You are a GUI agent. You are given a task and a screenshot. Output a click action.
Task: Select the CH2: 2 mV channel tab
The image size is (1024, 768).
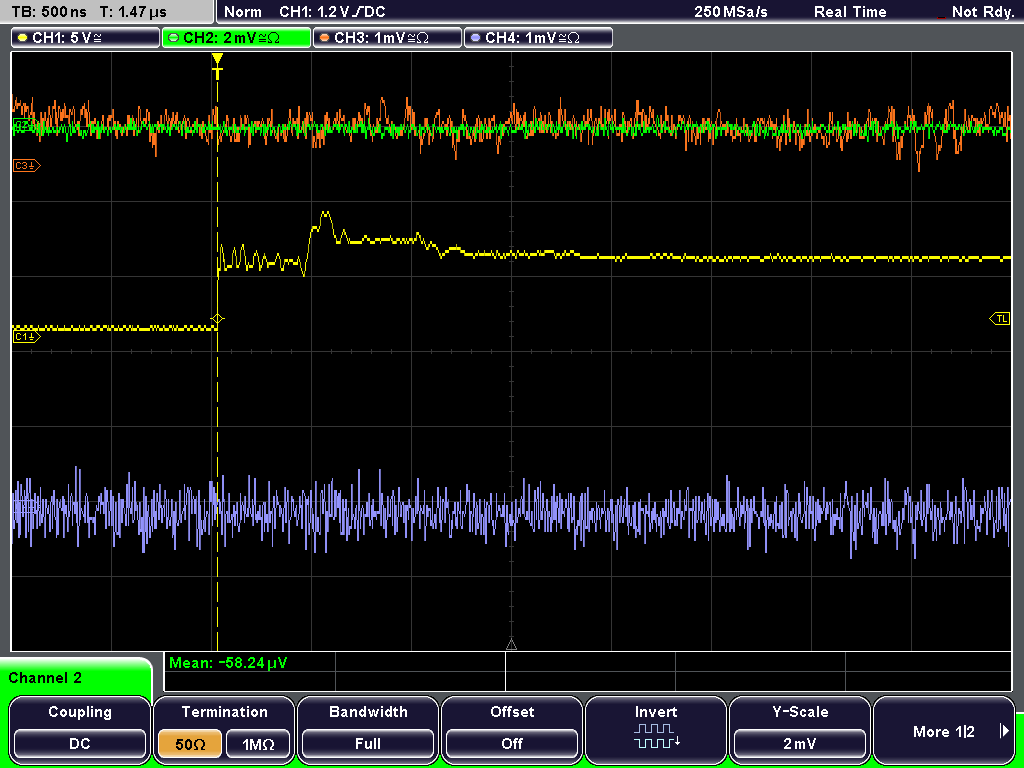coord(236,38)
